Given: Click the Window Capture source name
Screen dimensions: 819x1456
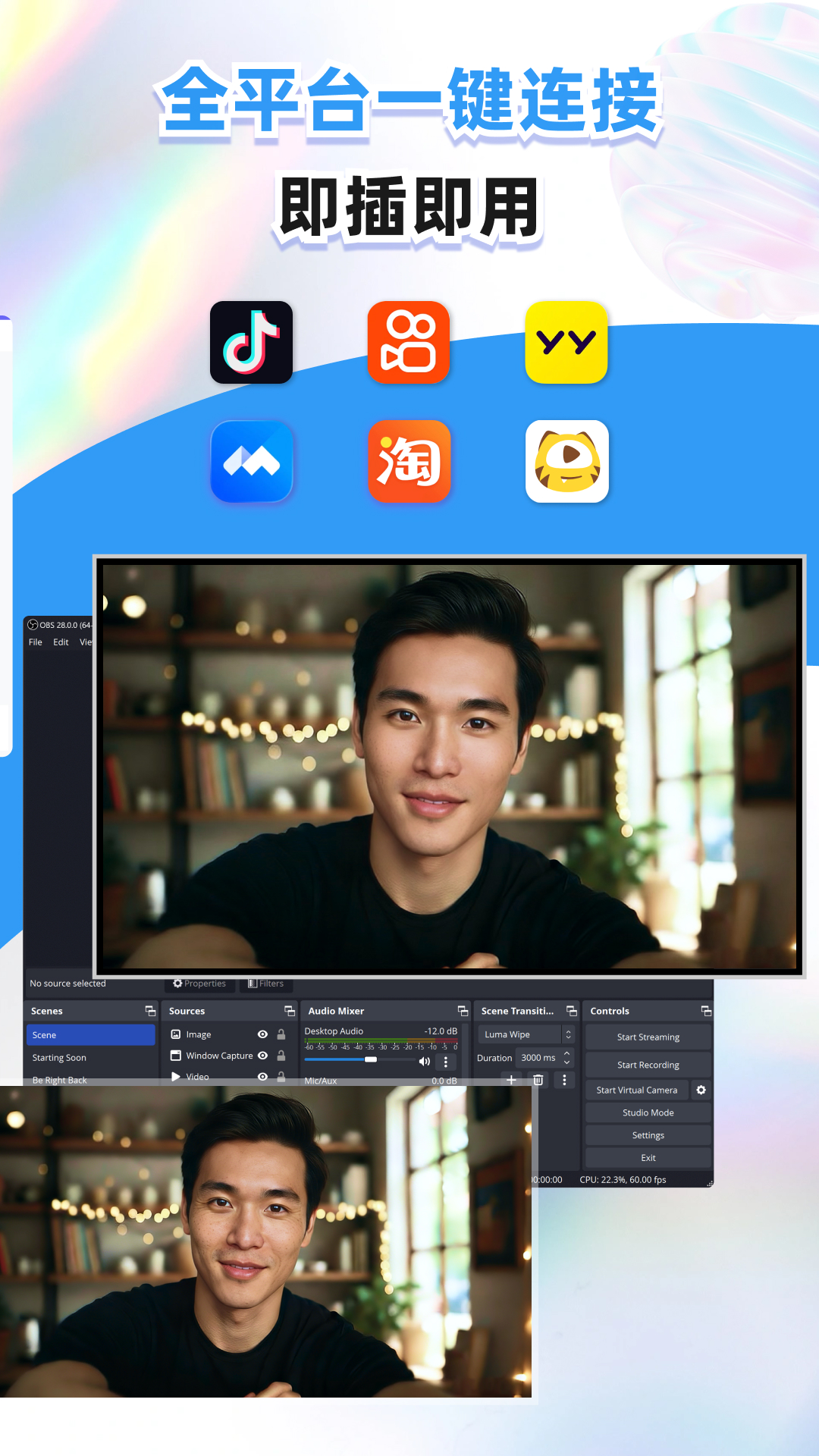Looking at the screenshot, I should tap(219, 1056).
